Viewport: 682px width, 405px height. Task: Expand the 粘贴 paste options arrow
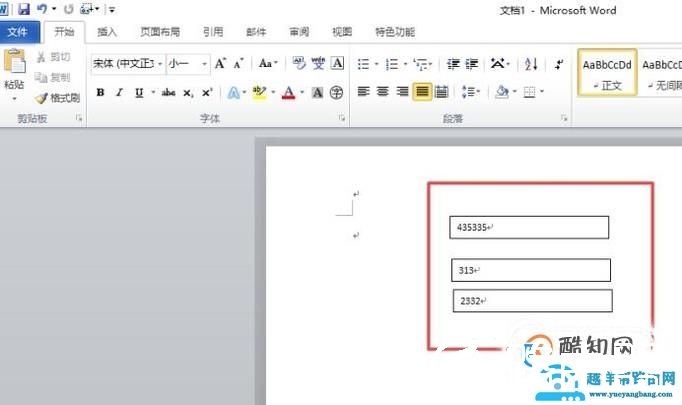[14, 99]
